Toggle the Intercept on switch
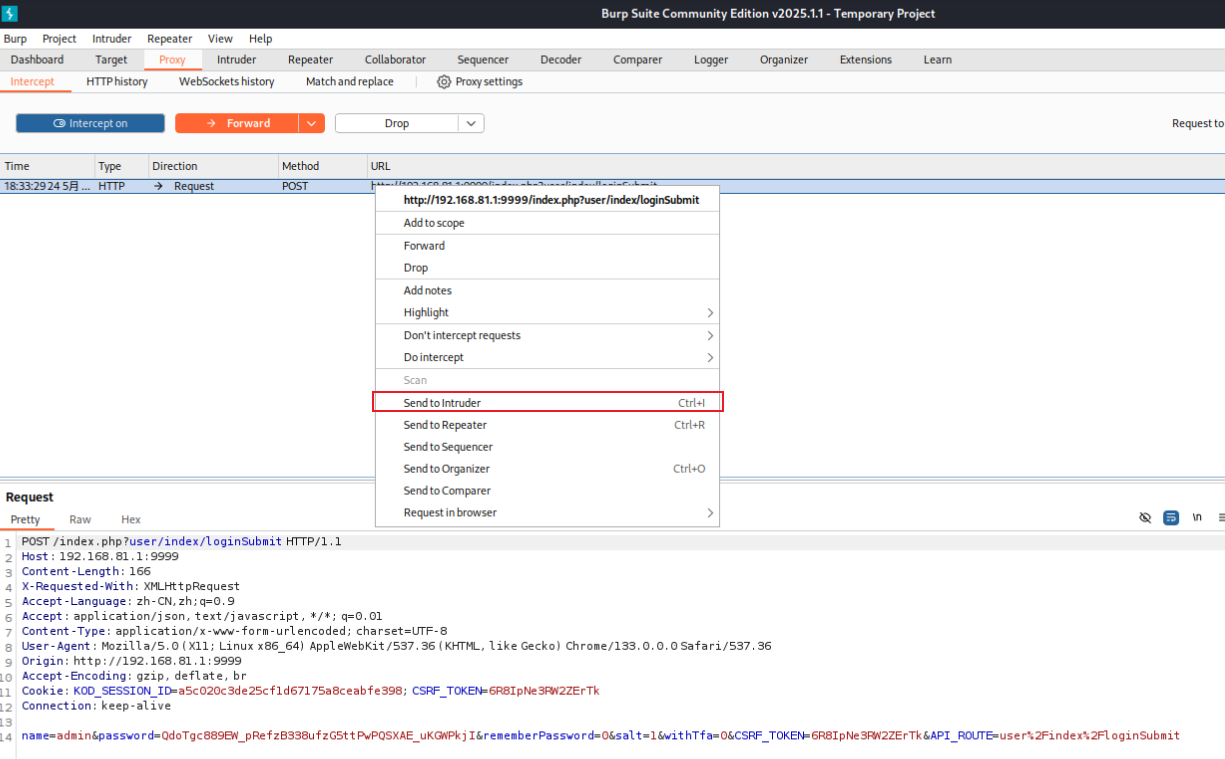 [x=90, y=123]
